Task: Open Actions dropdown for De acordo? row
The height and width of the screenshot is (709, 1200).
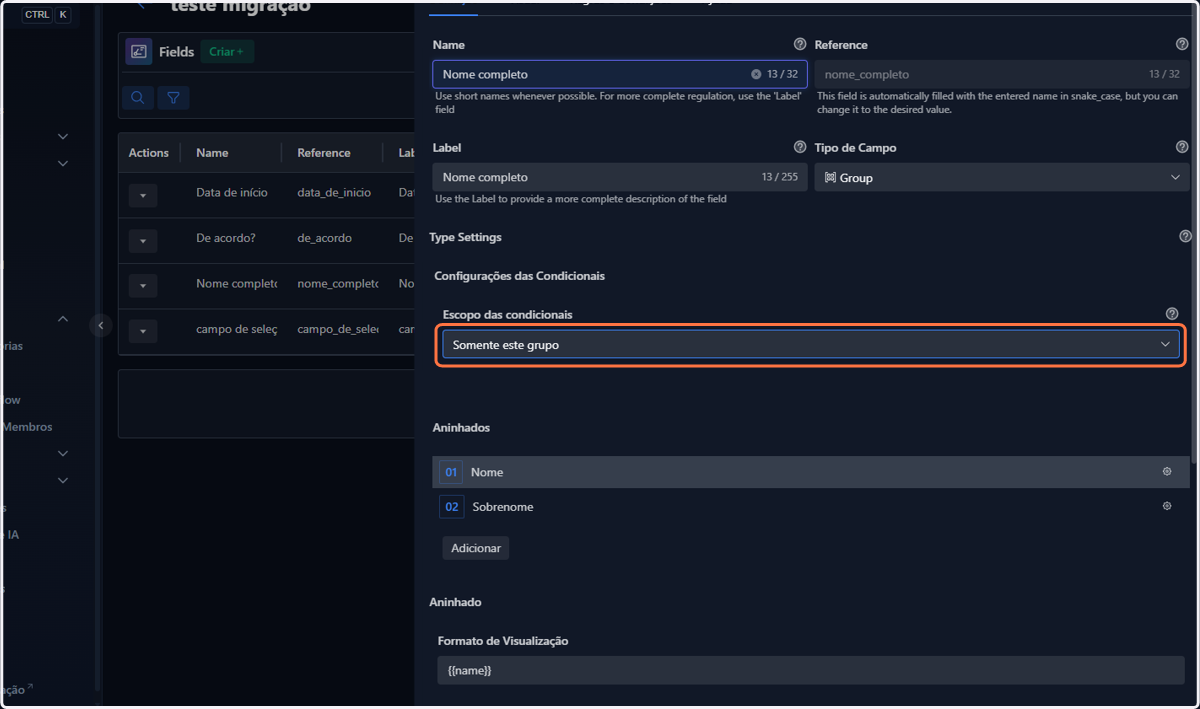Action: pos(143,241)
